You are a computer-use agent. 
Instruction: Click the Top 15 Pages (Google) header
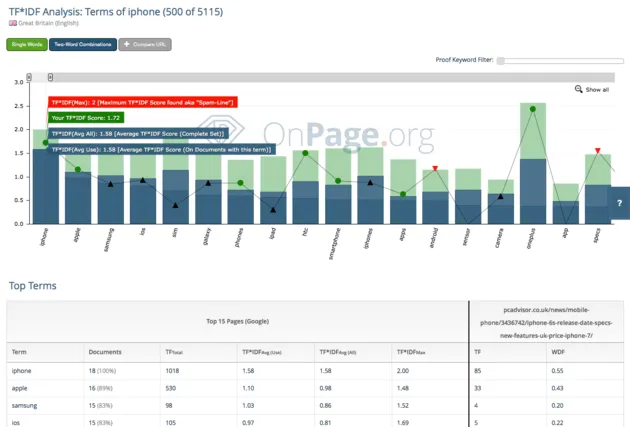tap(237, 321)
